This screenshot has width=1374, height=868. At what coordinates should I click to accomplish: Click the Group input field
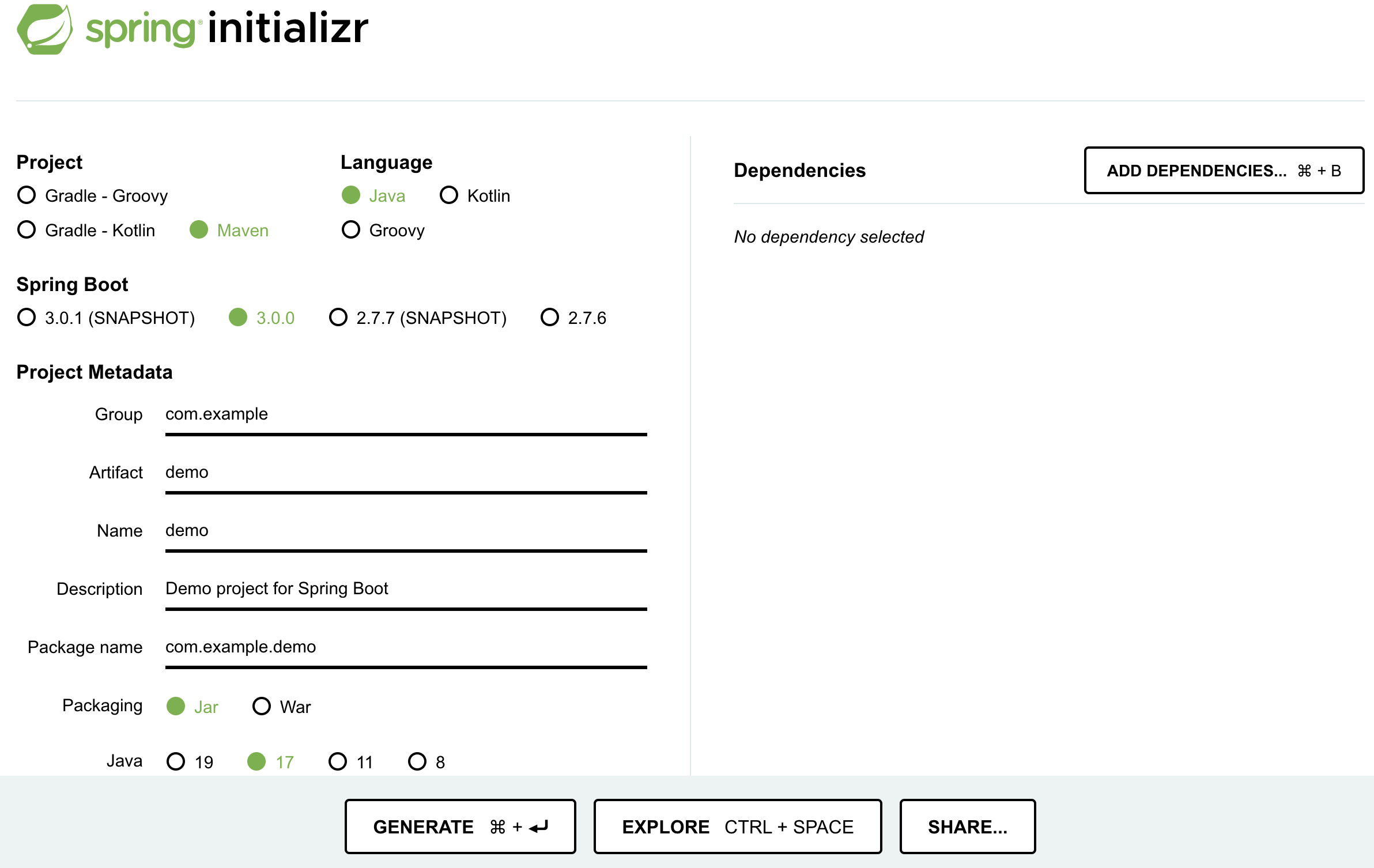point(406,414)
